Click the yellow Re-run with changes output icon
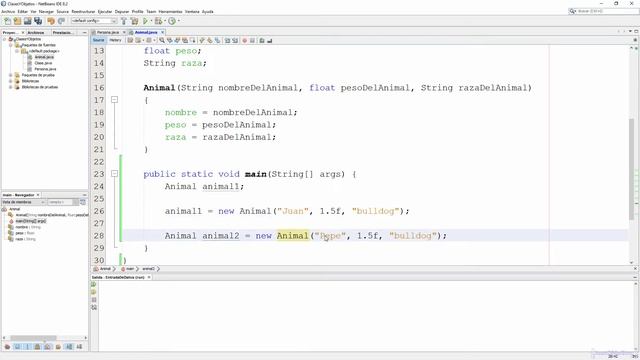The width and height of the screenshot is (640, 360). (94, 292)
